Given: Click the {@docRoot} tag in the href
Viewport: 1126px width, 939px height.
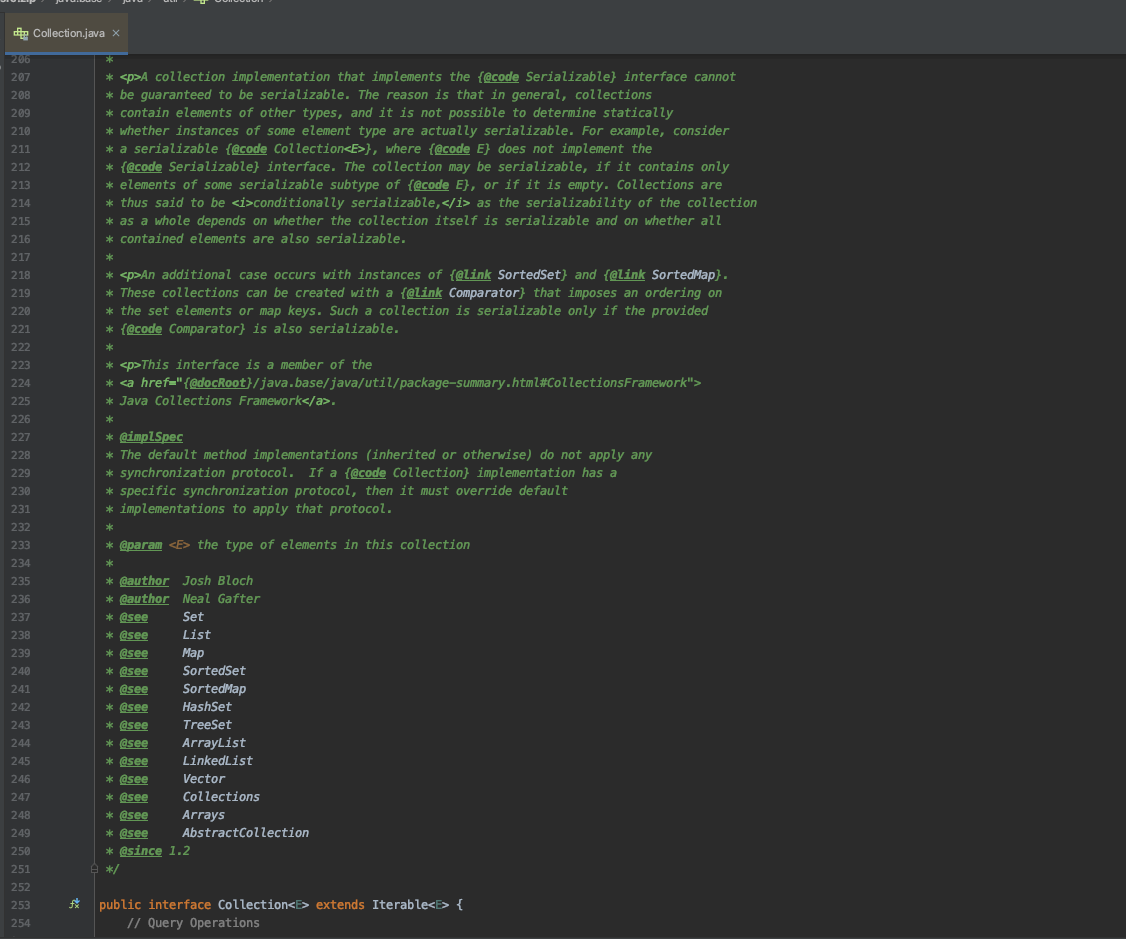Looking at the screenshot, I should point(219,383).
